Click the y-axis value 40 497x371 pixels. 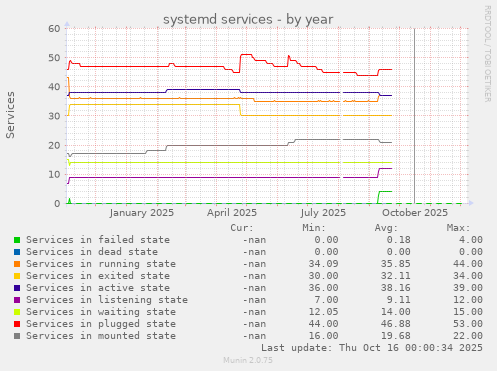[x=54, y=87]
